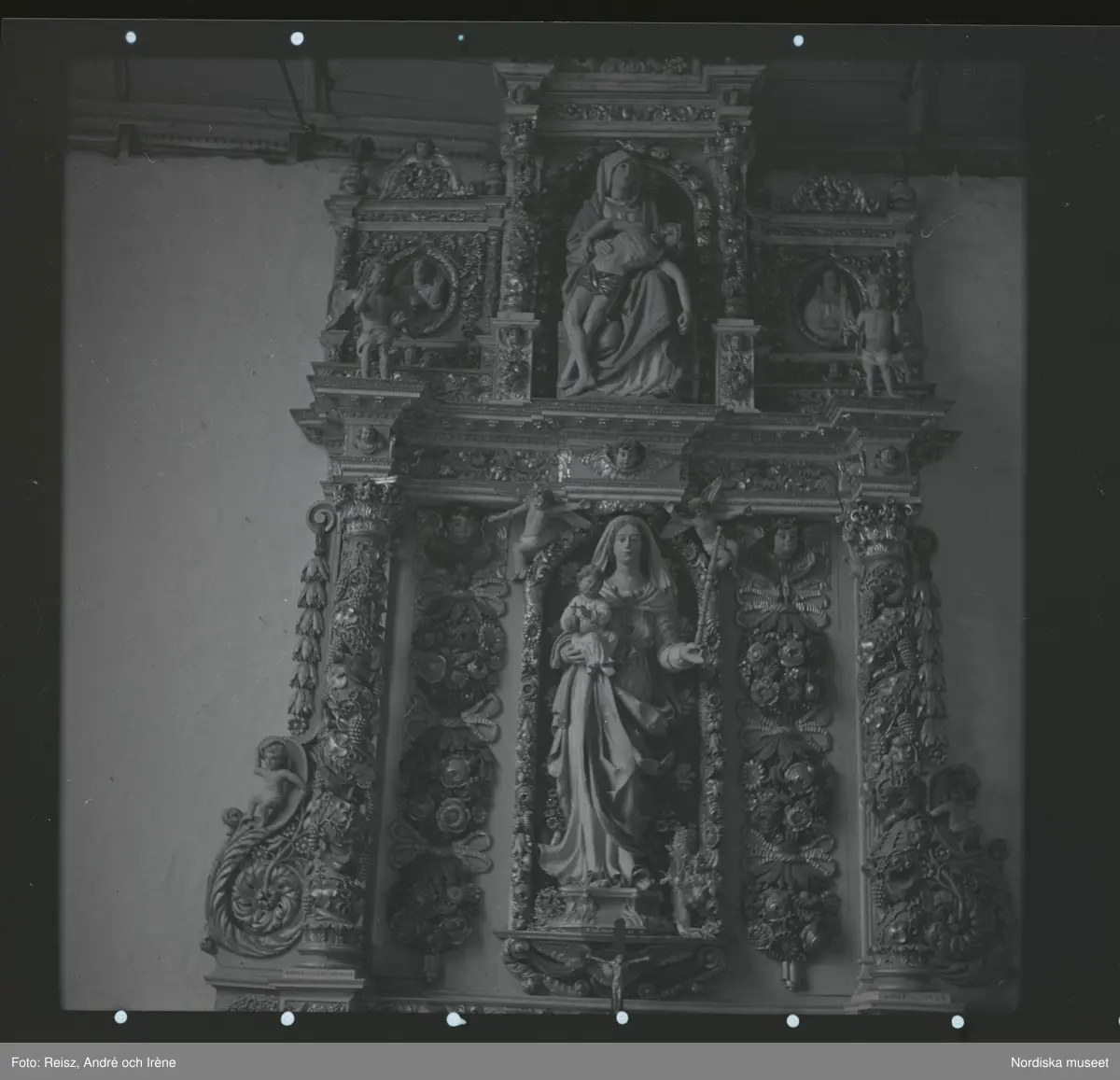Click the winged cherub head on the central cornice

(x=623, y=458)
